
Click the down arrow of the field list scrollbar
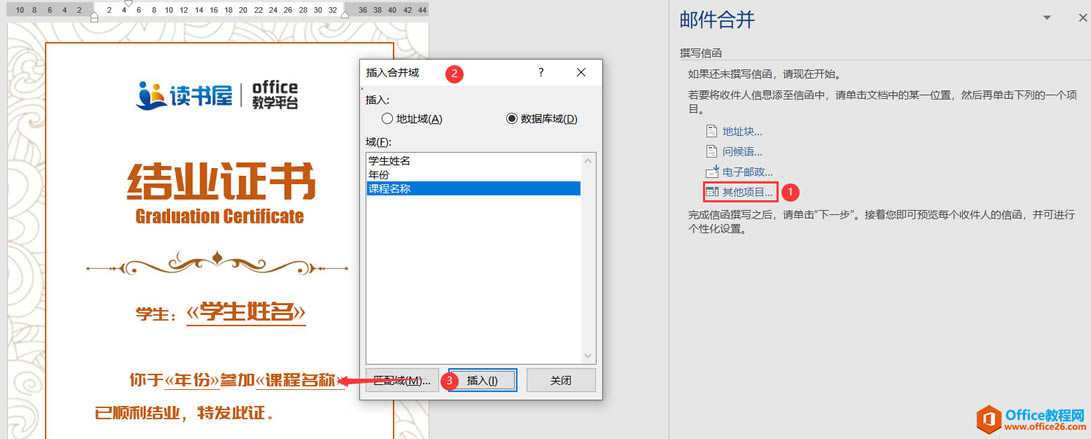pos(587,355)
